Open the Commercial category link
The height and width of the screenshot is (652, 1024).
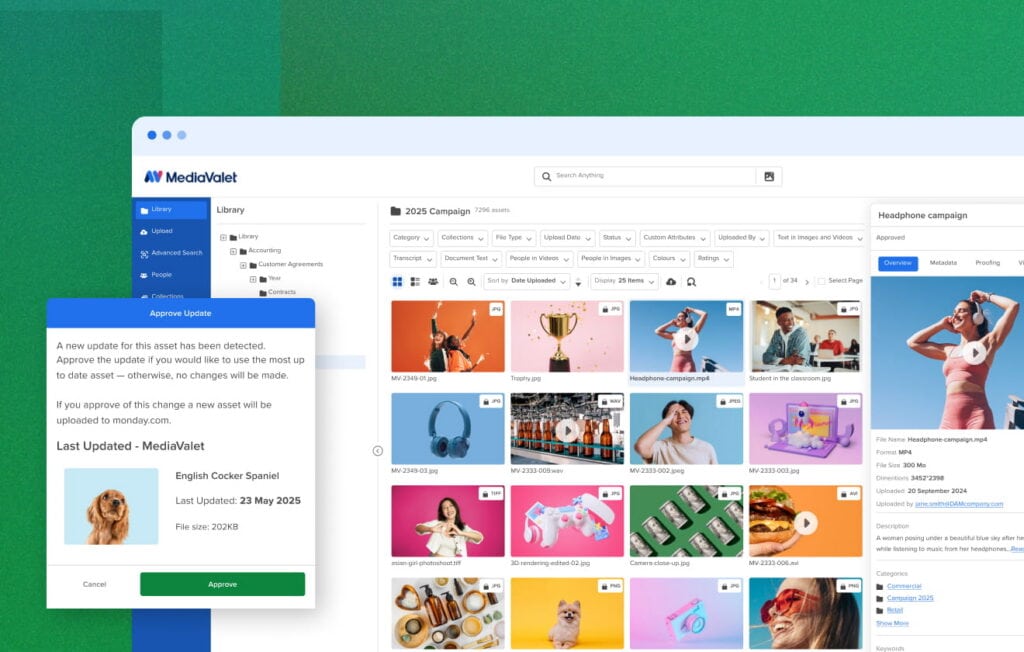[904, 587]
